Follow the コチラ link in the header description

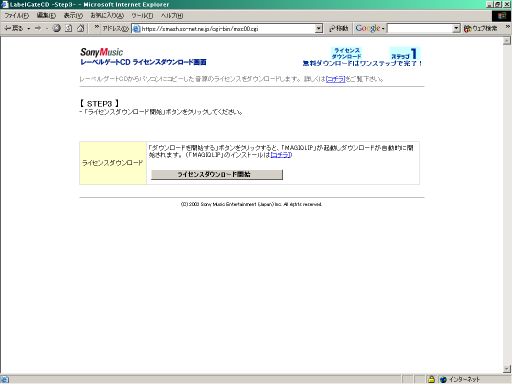335,79
